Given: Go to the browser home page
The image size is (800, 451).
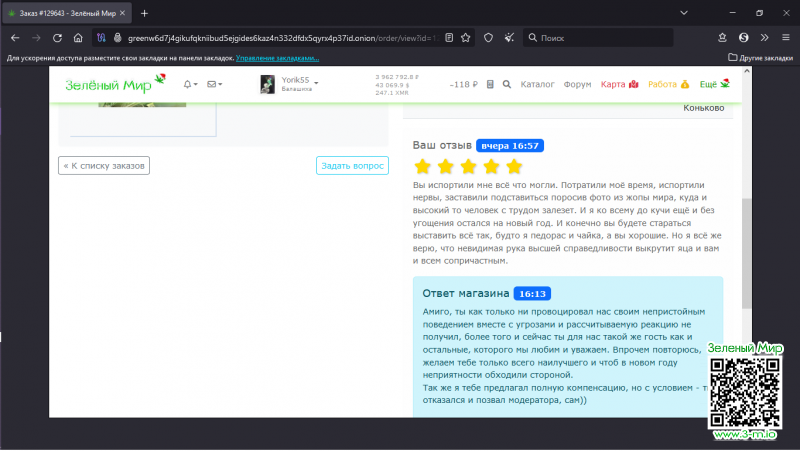Looking at the screenshot, I should click(78, 38).
